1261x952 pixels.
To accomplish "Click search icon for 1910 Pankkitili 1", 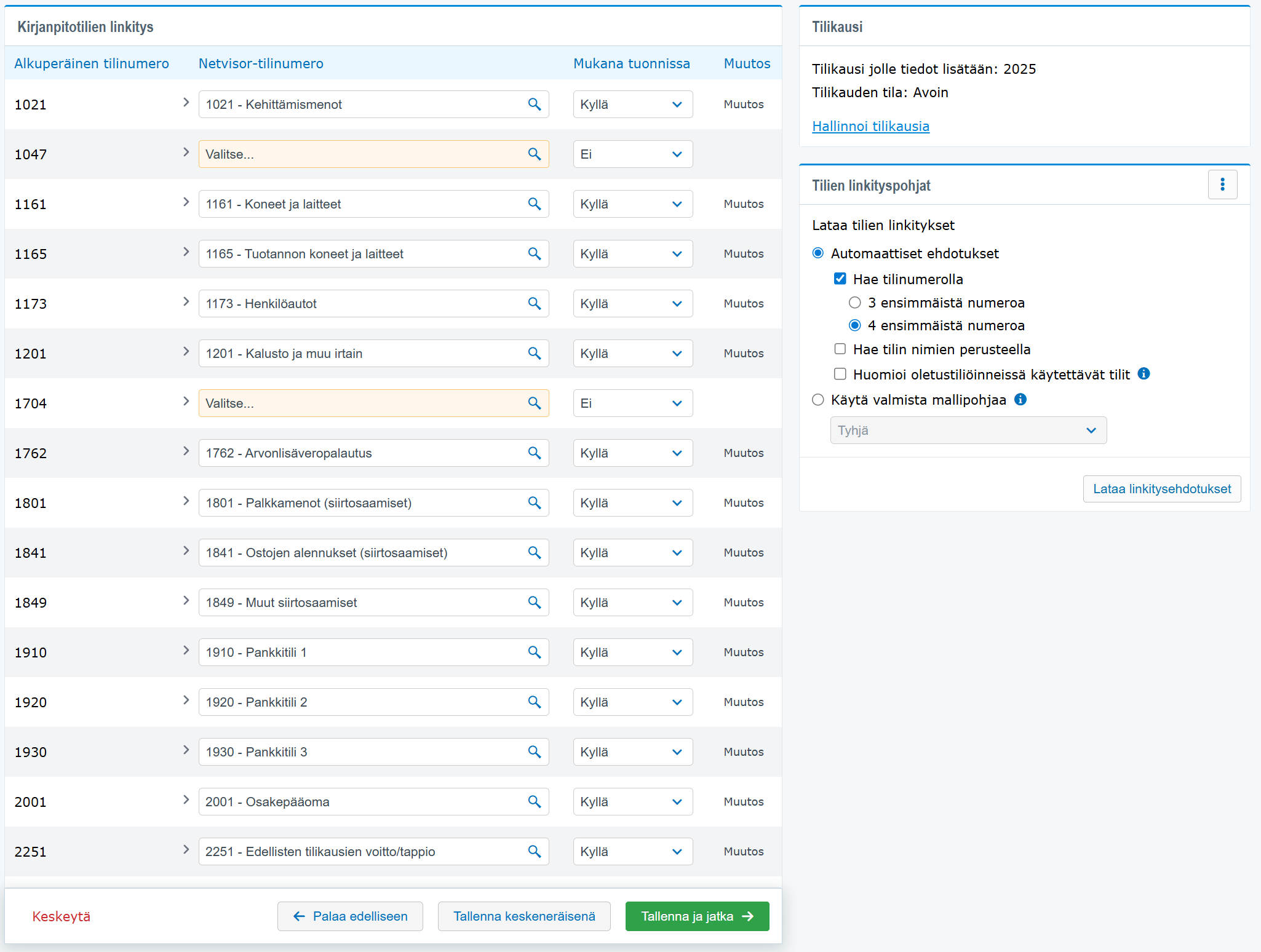I will point(534,653).
